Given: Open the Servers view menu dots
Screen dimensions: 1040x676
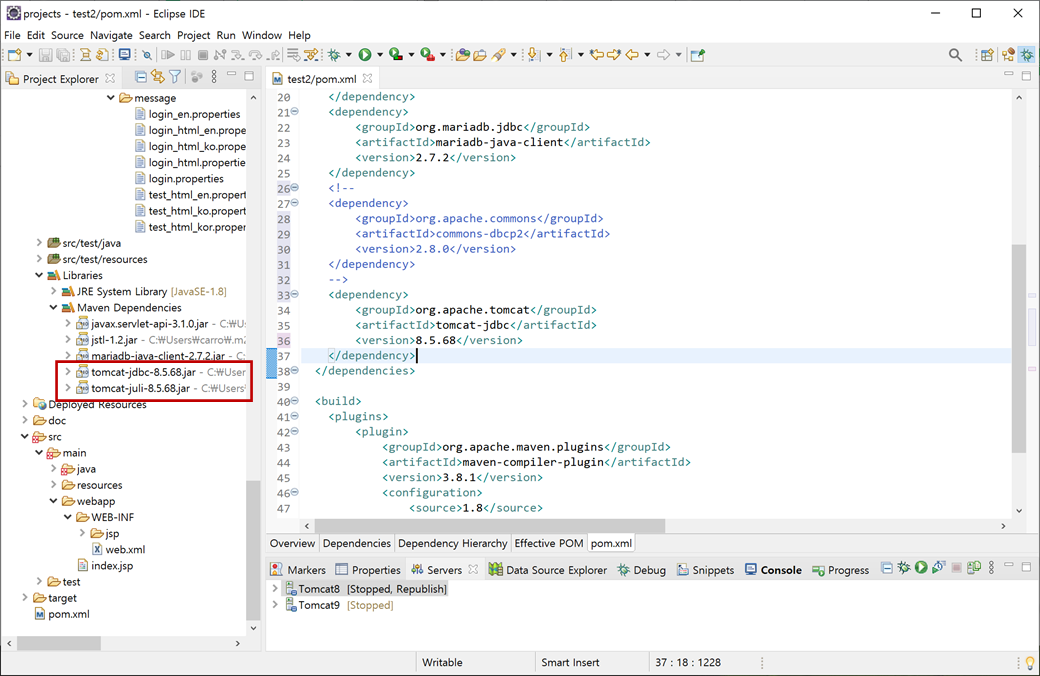Looking at the screenshot, I should tap(992, 568).
